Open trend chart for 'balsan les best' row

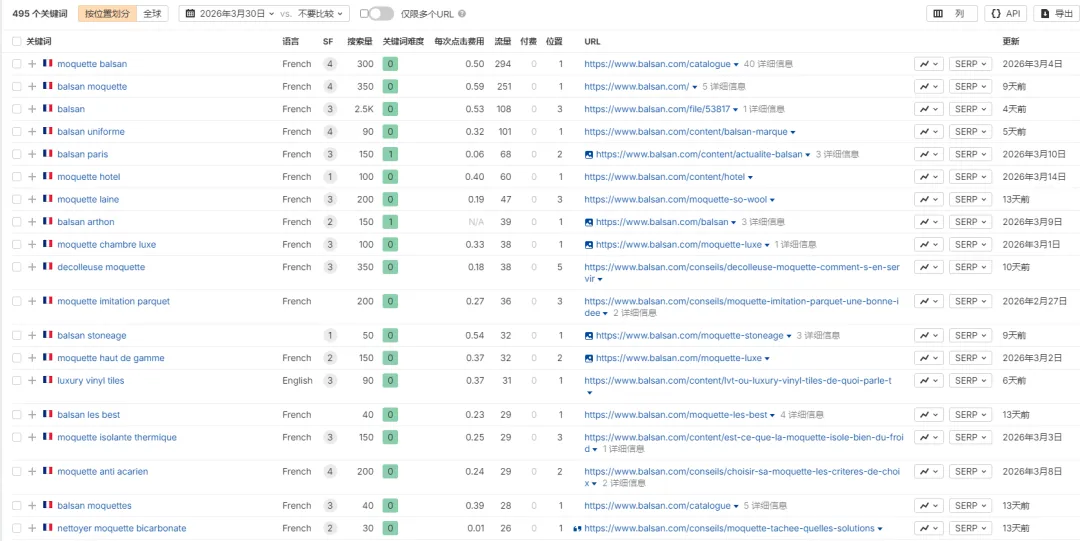click(x=928, y=415)
